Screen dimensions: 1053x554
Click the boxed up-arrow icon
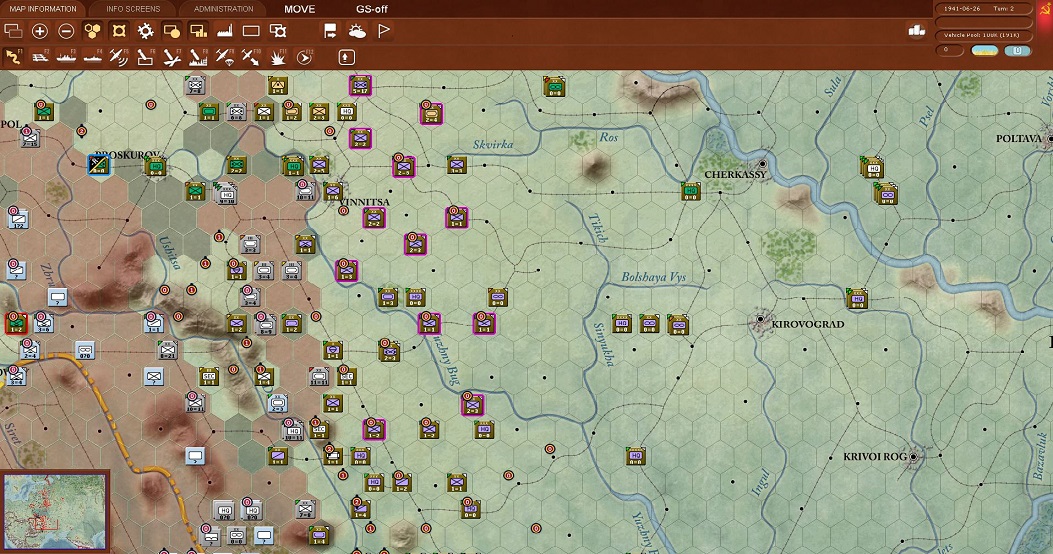pyautogui.click(x=346, y=57)
